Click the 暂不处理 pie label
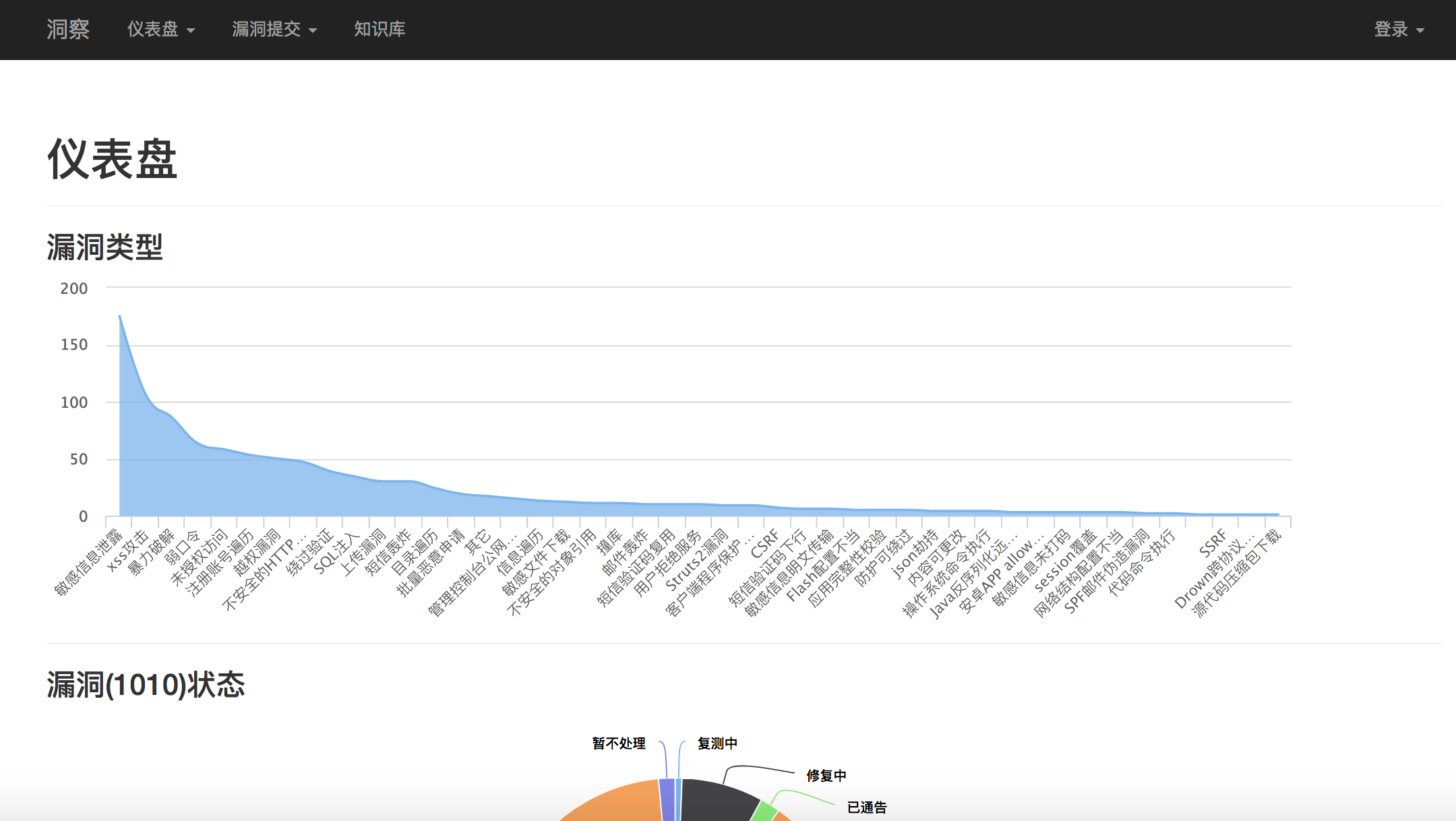Screen dimensions: 1456x821 (x=619, y=743)
